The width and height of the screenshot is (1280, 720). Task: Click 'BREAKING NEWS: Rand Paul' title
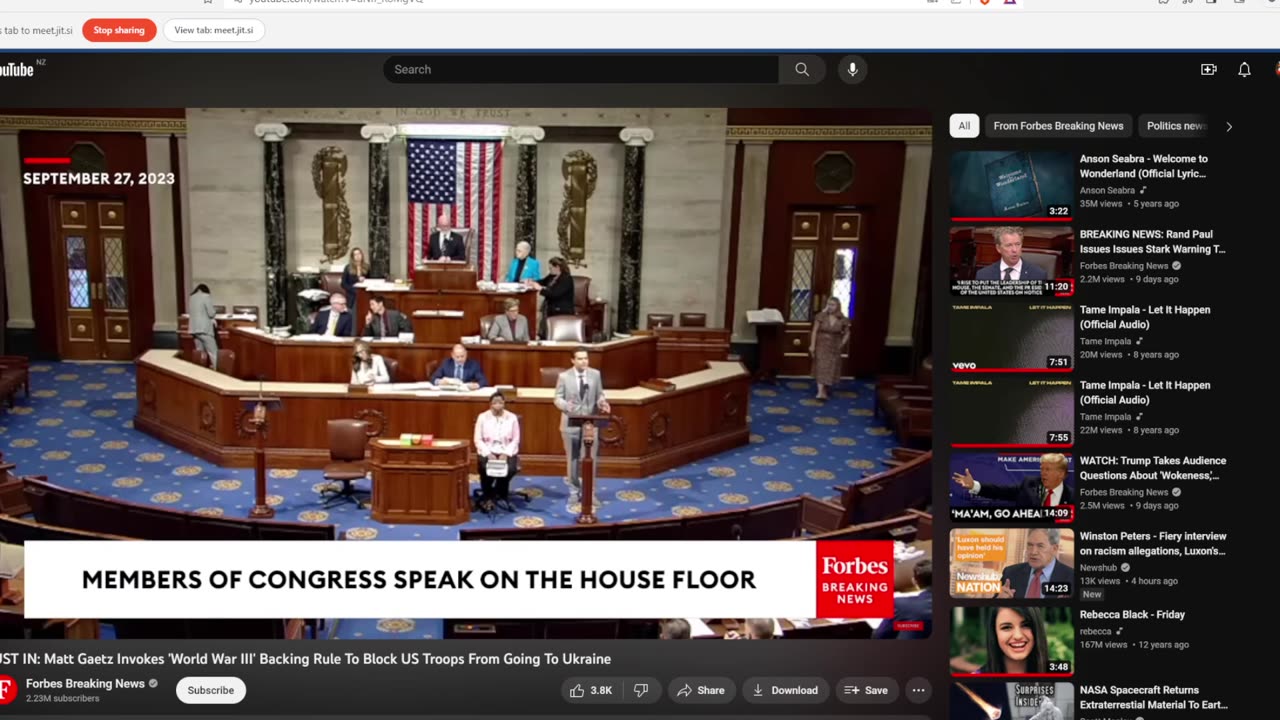click(x=1152, y=241)
